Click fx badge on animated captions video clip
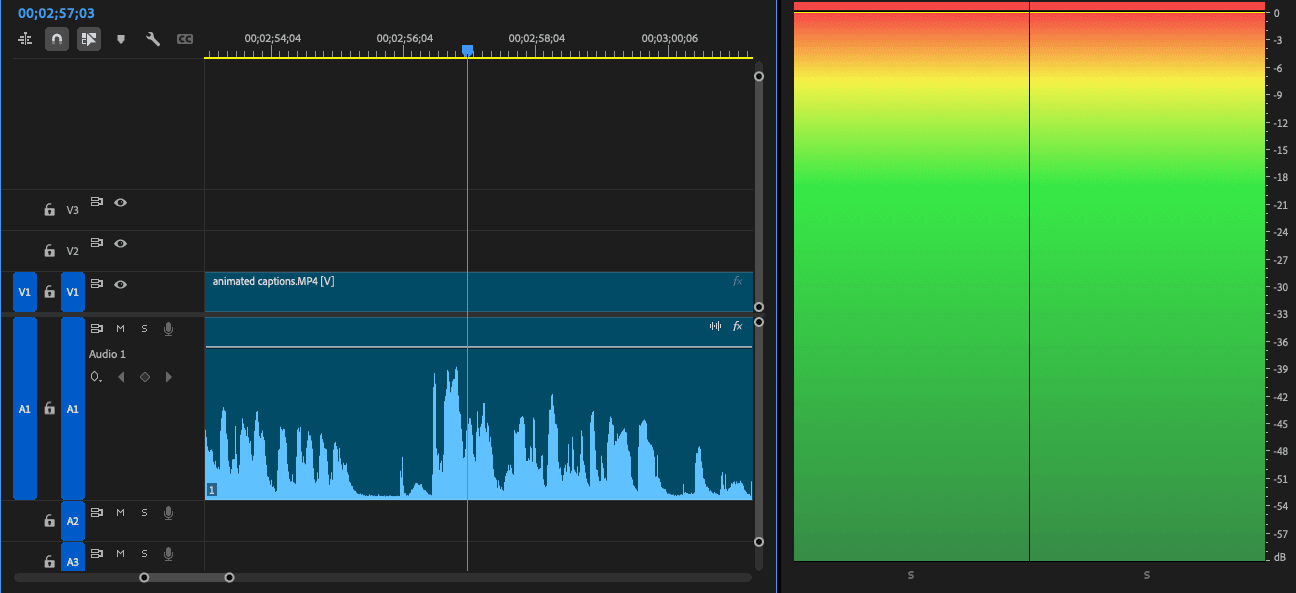 (738, 281)
